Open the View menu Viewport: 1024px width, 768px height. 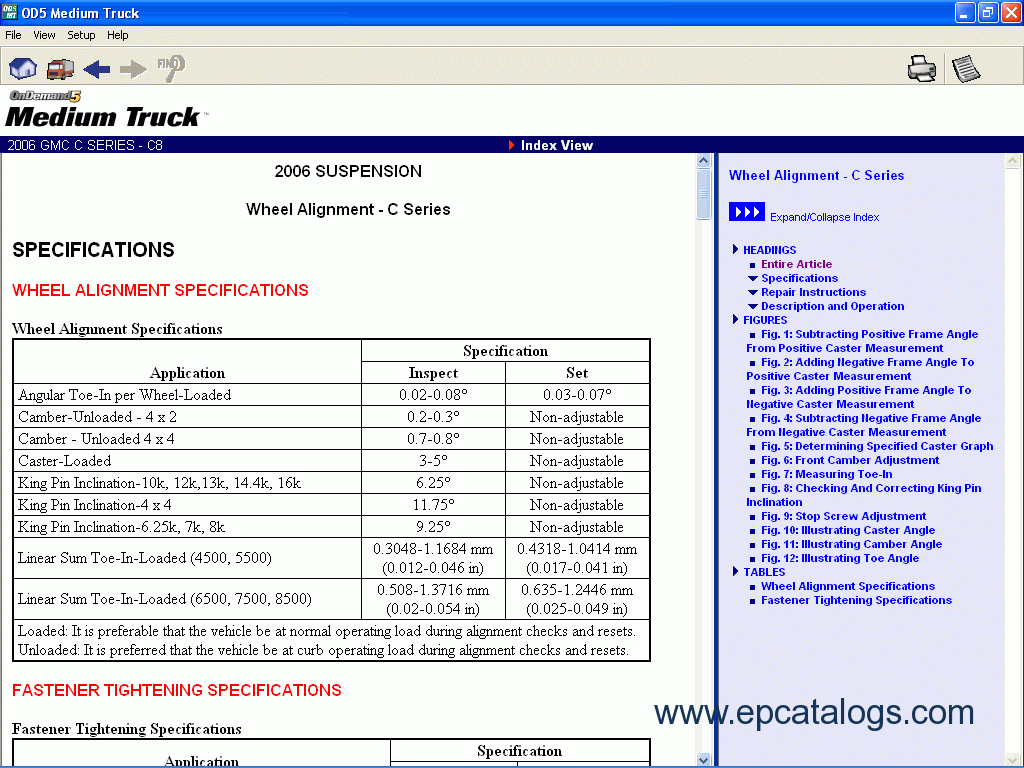click(x=44, y=35)
